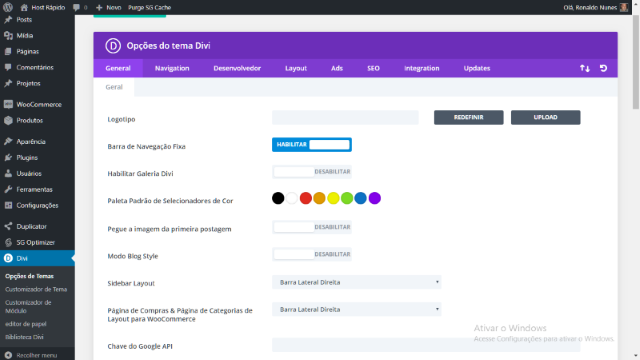Click the plus icon beside Novo
This screenshot has height=360, width=640.
click(99, 7)
